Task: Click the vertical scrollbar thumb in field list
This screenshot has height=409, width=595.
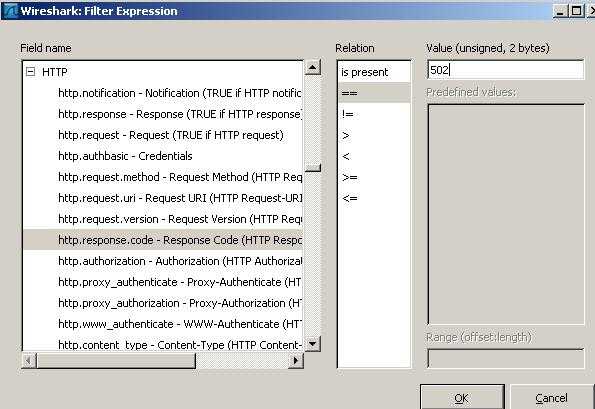Action: pos(313,167)
